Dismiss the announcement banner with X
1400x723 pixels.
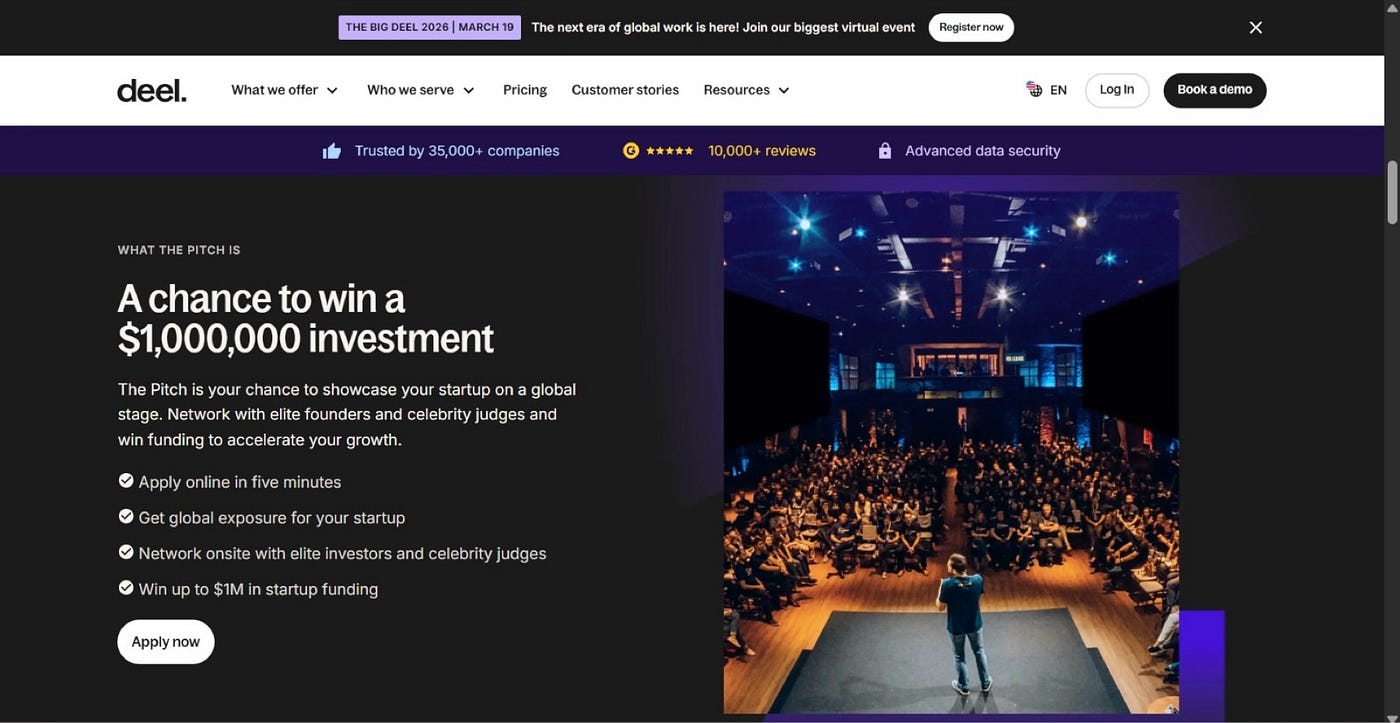pos(1256,27)
